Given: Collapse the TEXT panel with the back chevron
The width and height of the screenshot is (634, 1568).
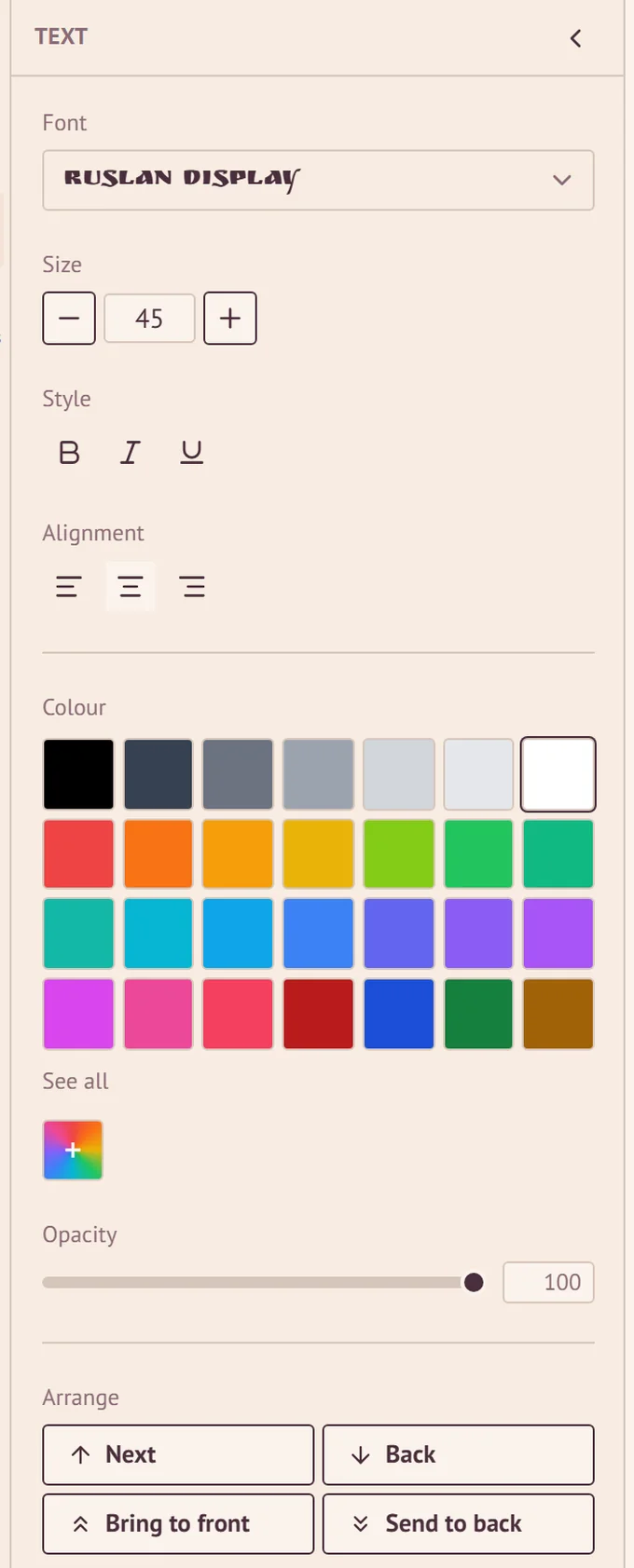Looking at the screenshot, I should click(575, 38).
